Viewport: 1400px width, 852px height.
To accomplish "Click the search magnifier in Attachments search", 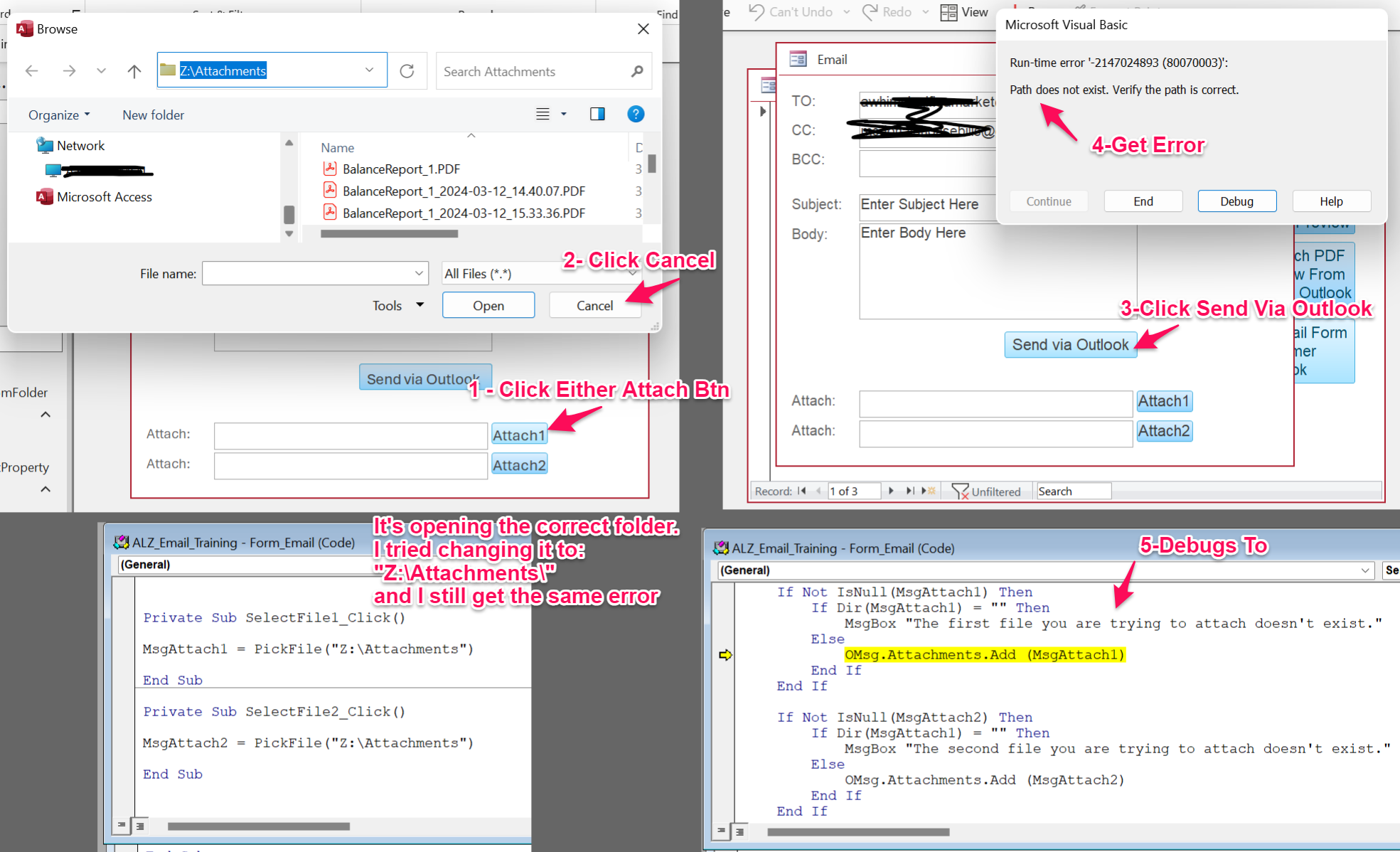I will (636, 71).
